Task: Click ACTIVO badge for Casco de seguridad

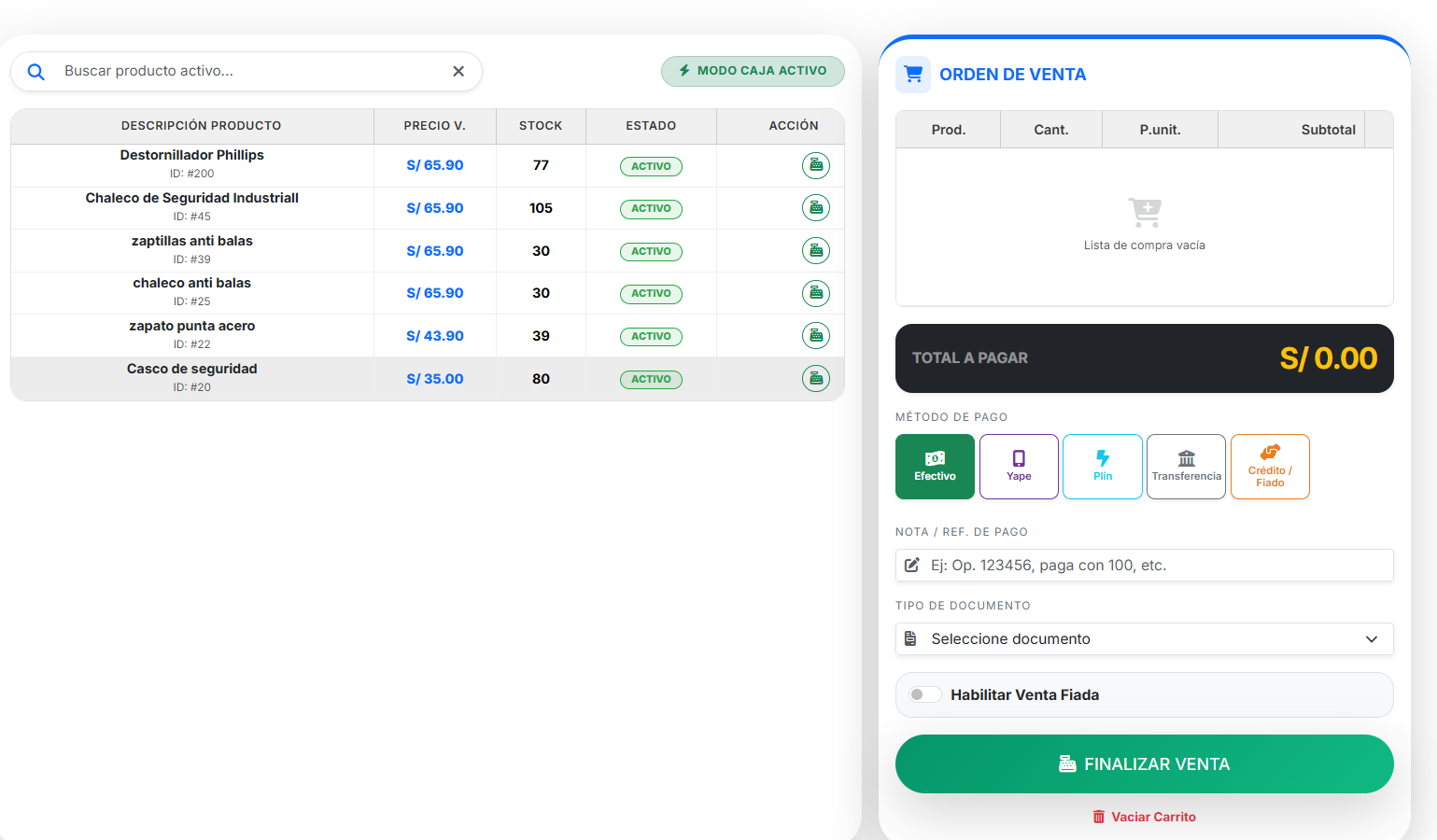Action: pyautogui.click(x=651, y=379)
